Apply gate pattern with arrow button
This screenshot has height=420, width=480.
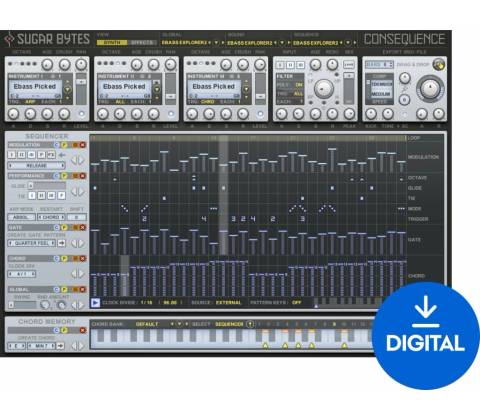click(x=62, y=243)
